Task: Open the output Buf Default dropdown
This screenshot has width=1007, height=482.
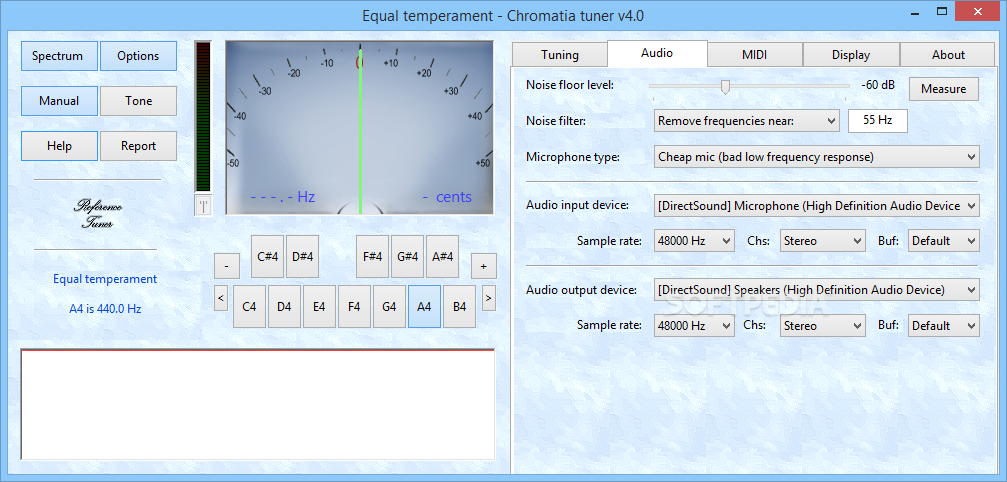Action: pos(944,325)
